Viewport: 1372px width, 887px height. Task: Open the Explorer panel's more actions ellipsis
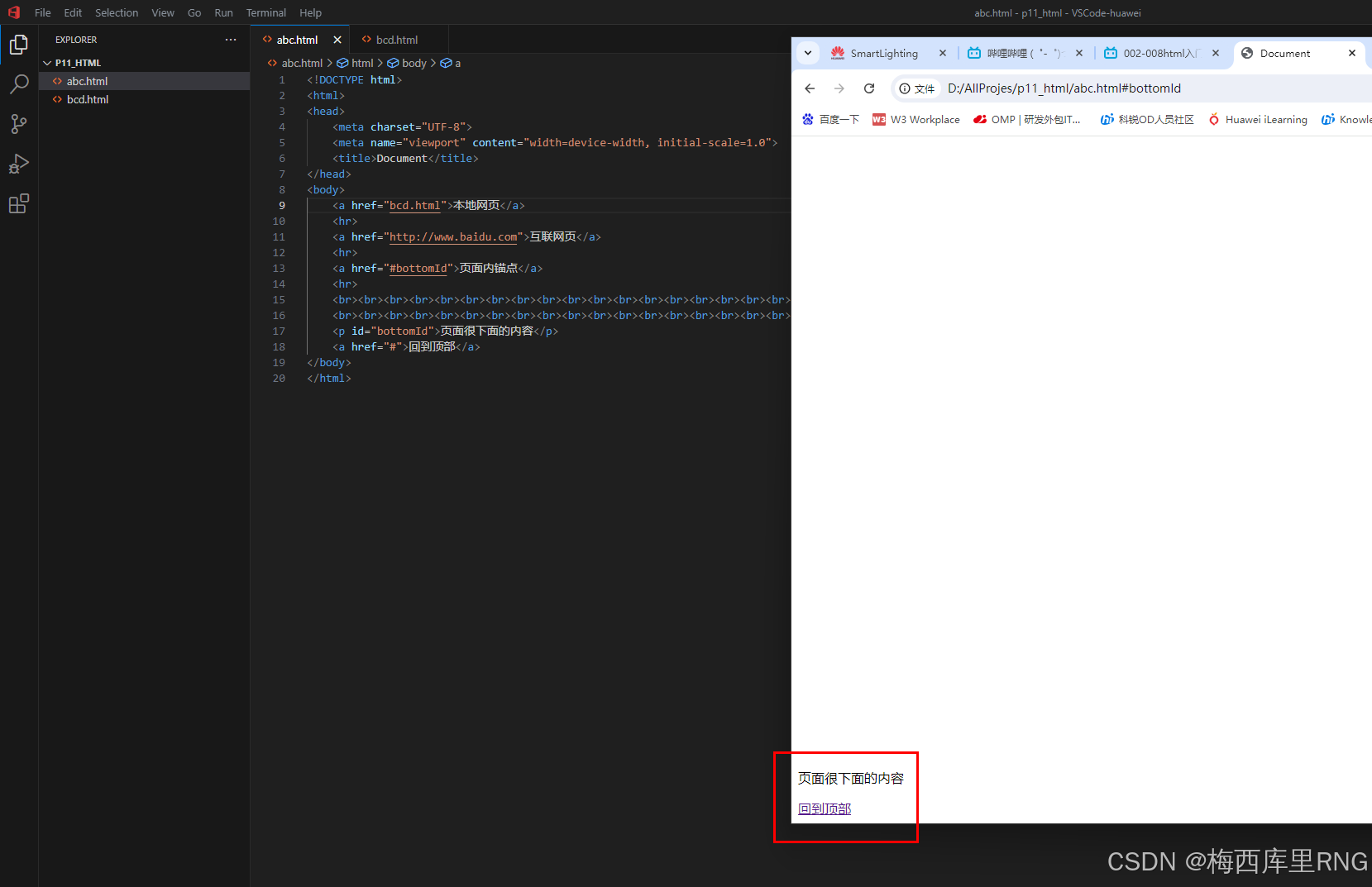tap(231, 40)
